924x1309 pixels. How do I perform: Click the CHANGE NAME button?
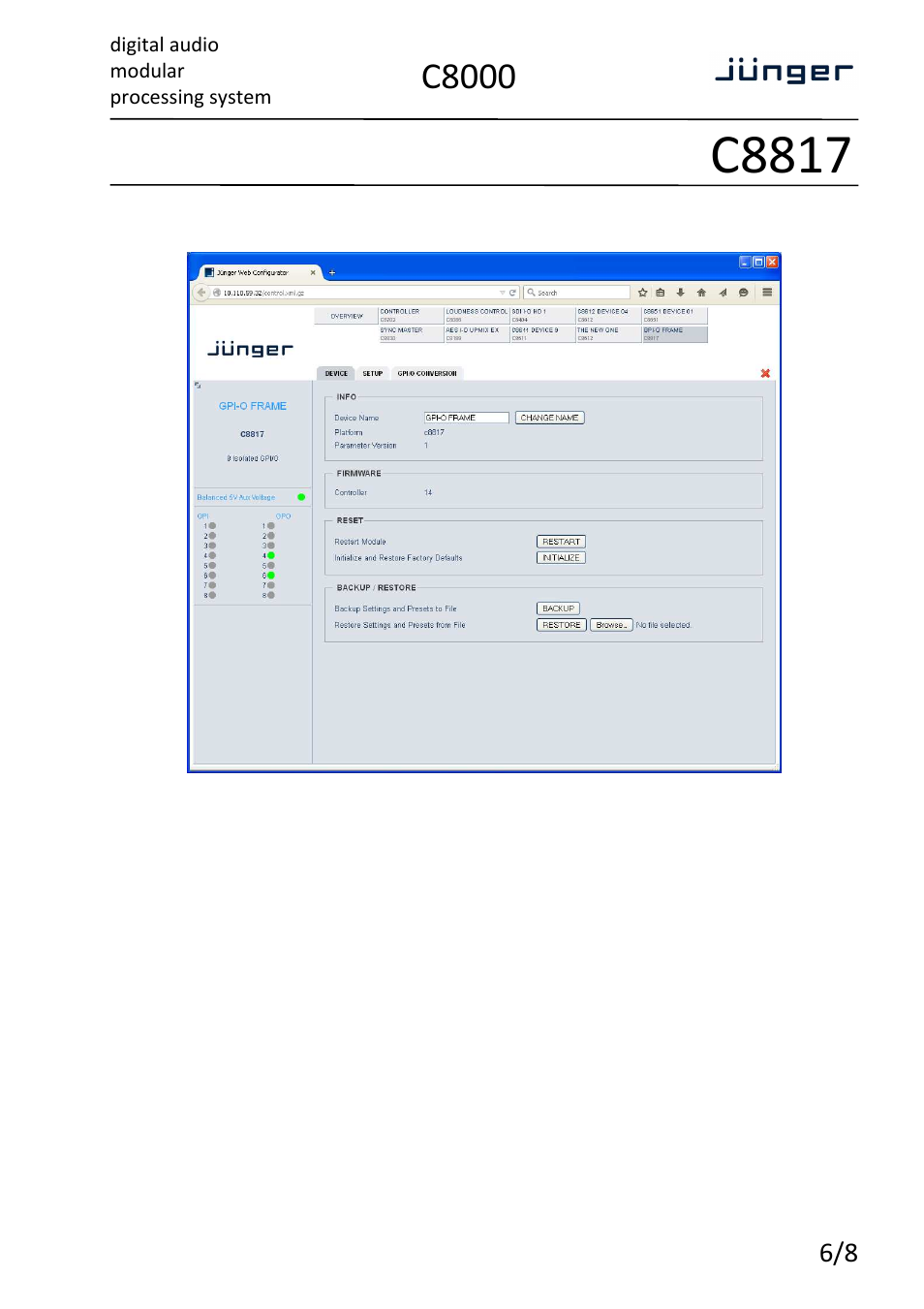(x=549, y=418)
